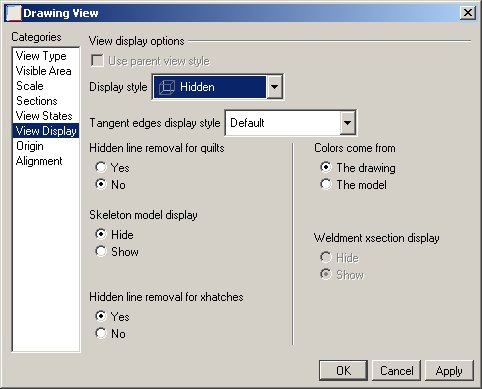Select No for hidden line removal for xhatches

(x=101, y=333)
